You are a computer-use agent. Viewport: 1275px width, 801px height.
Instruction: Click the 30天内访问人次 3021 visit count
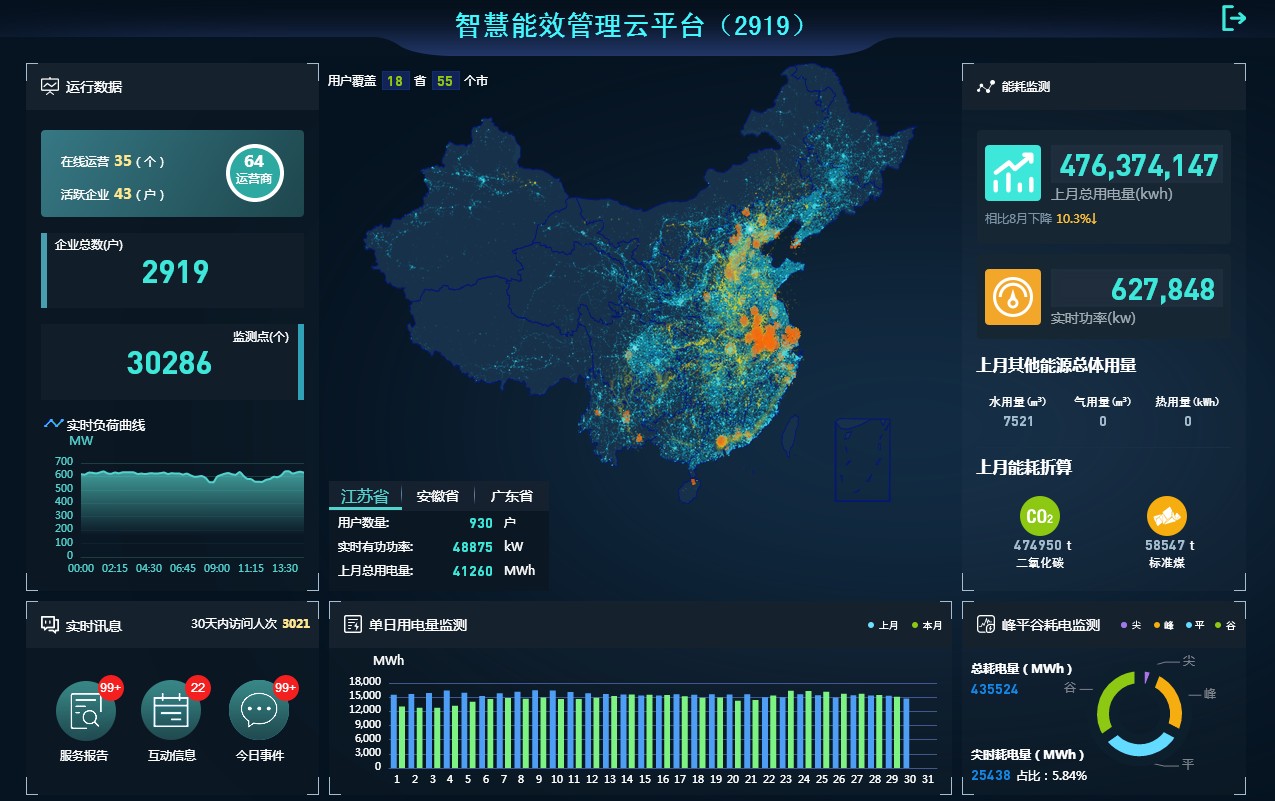[x=251, y=624]
